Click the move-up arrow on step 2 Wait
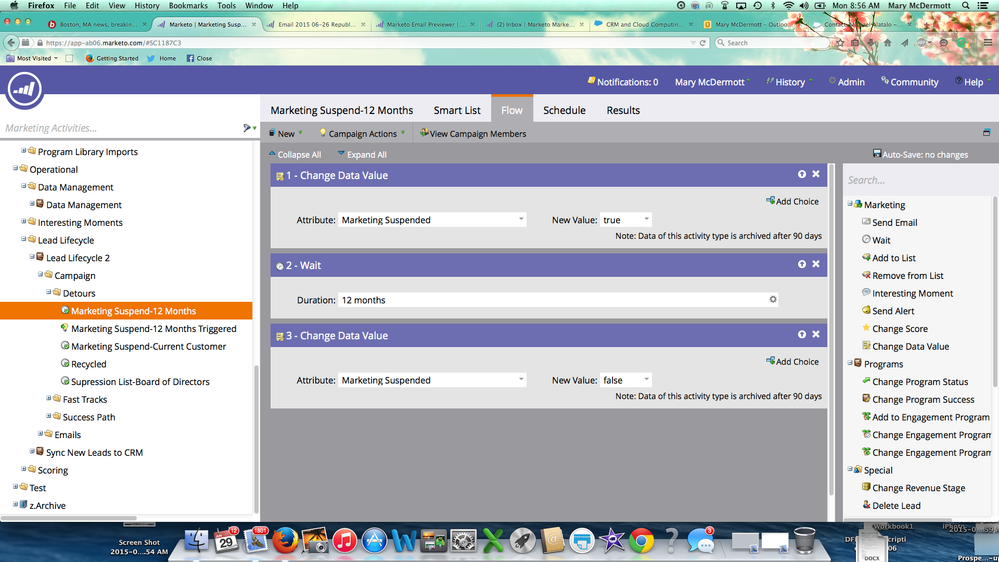The width and height of the screenshot is (999, 562). pyautogui.click(x=801, y=264)
